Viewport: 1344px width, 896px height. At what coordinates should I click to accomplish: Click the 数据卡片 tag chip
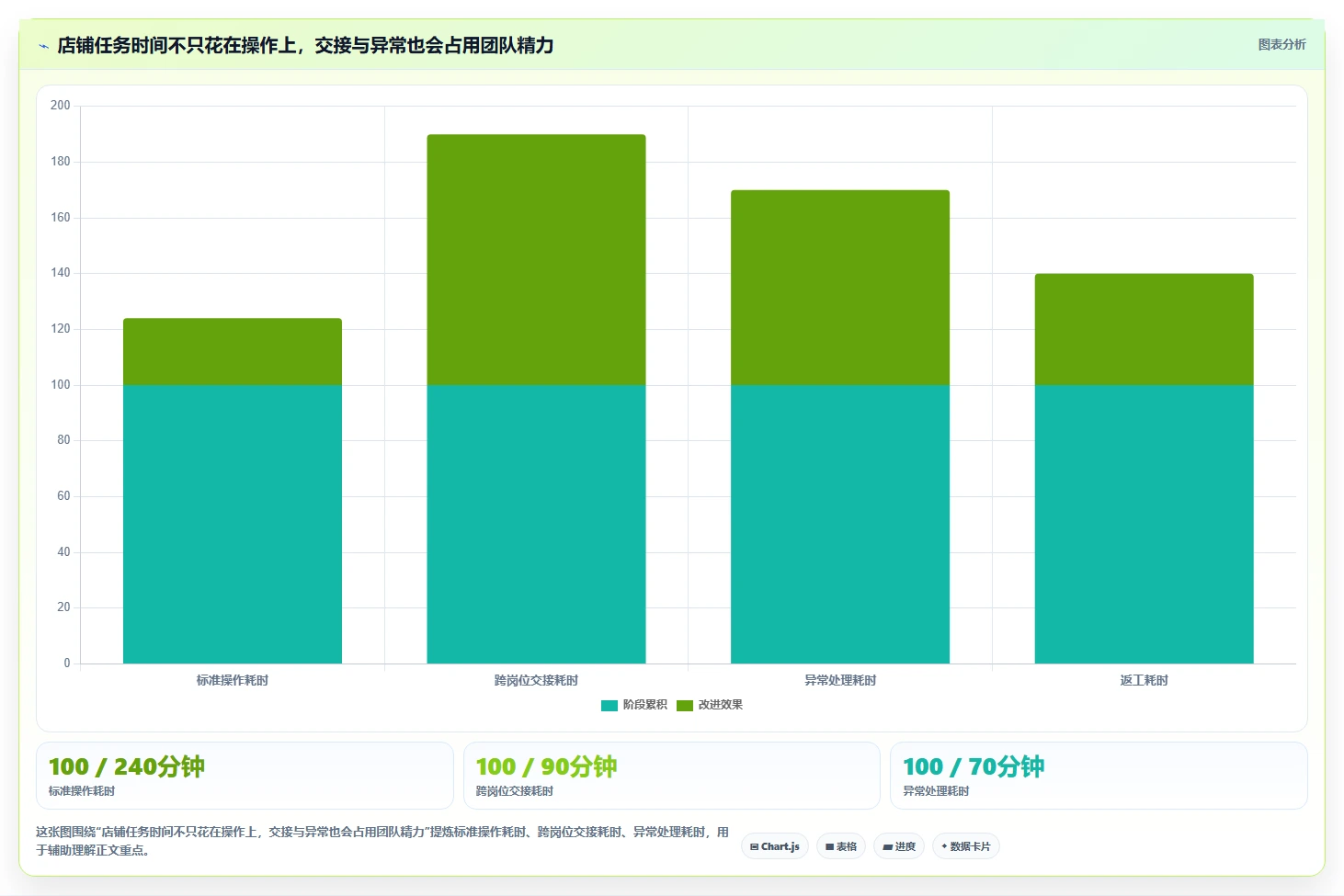[x=966, y=846]
